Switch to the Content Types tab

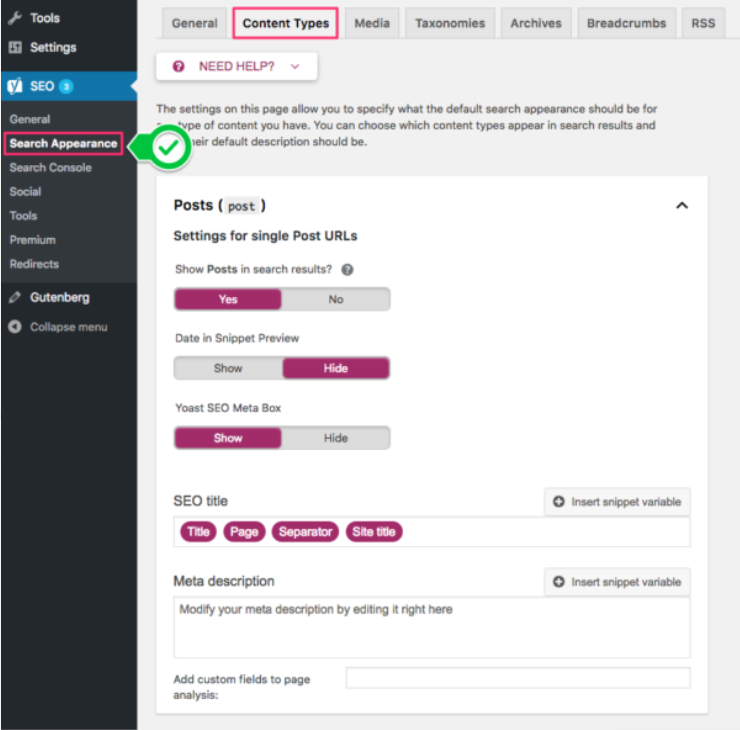coord(286,23)
